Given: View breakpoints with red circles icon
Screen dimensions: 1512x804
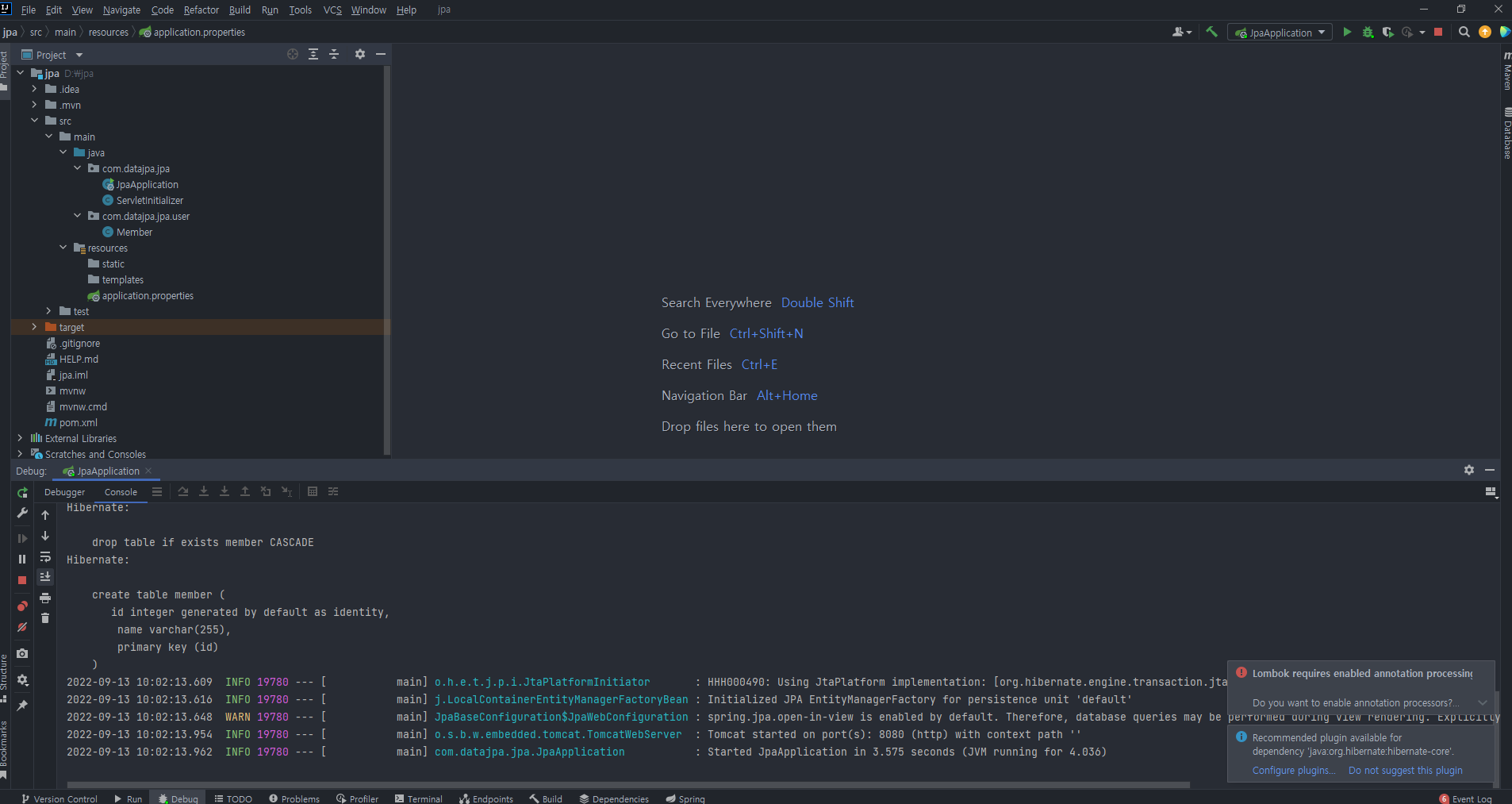Looking at the screenshot, I should (x=22, y=606).
